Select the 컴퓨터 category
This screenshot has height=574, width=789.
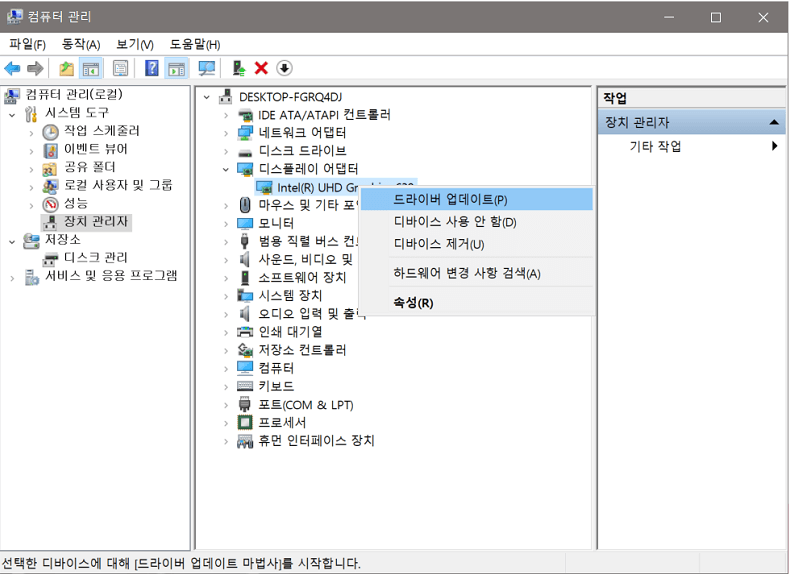point(276,368)
